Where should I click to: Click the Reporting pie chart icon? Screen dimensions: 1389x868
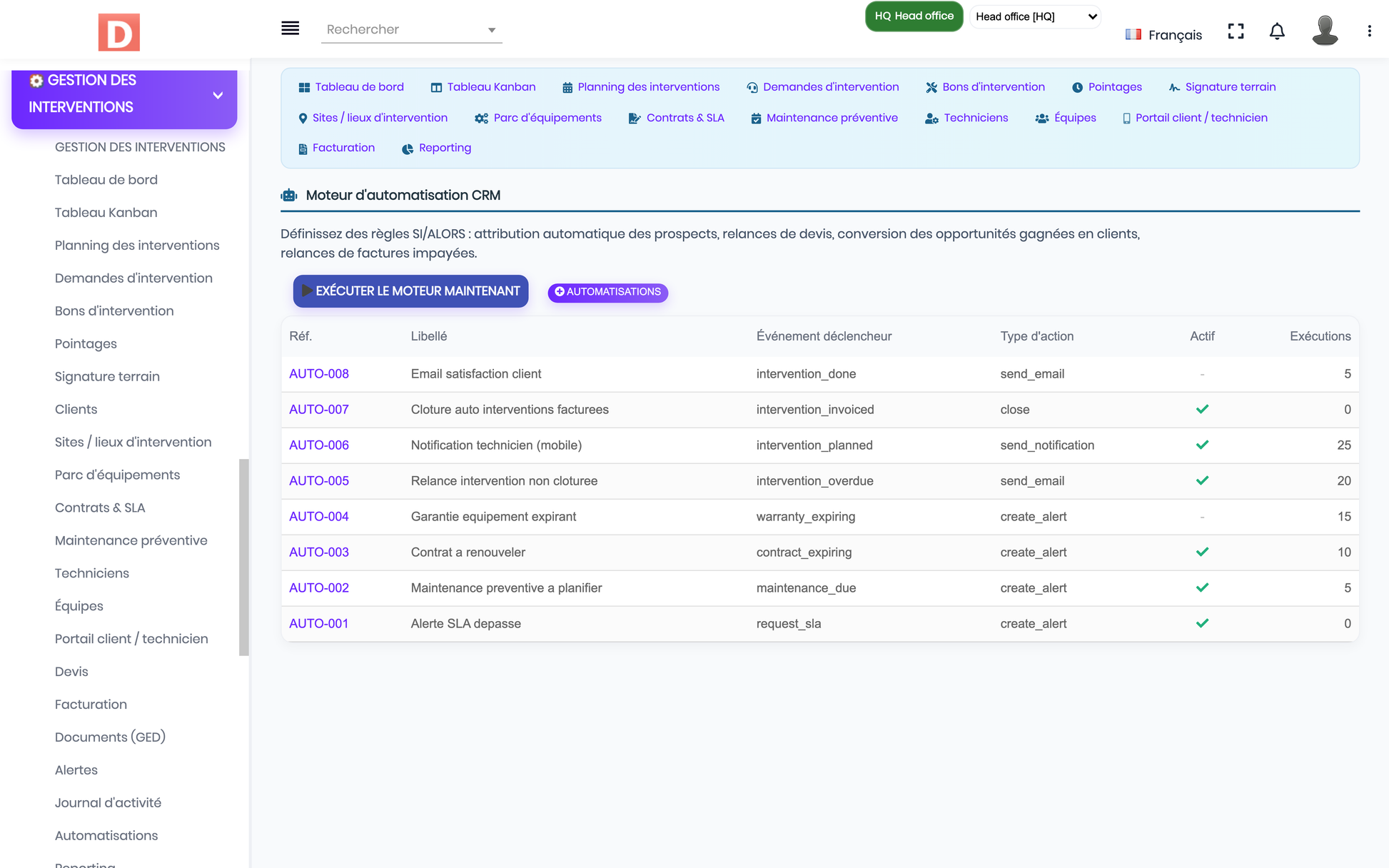(x=408, y=148)
